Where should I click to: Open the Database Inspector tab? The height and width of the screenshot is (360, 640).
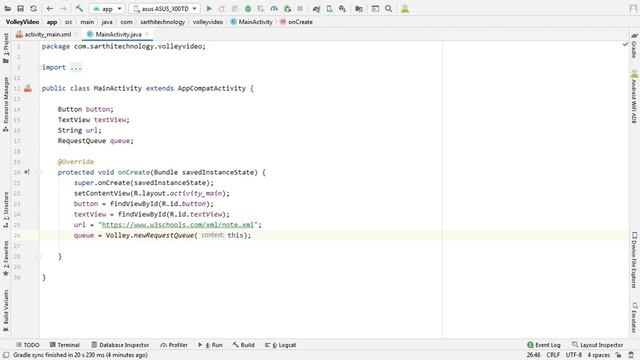click(120, 345)
